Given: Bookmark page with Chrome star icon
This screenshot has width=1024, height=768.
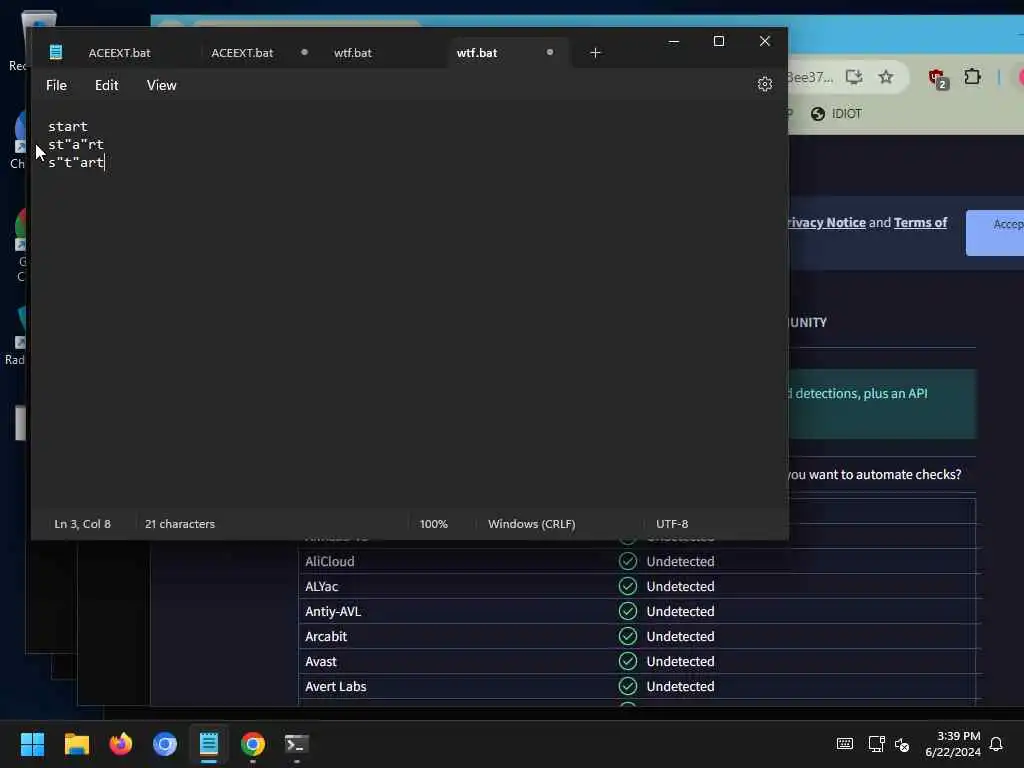Looking at the screenshot, I should coord(886,77).
